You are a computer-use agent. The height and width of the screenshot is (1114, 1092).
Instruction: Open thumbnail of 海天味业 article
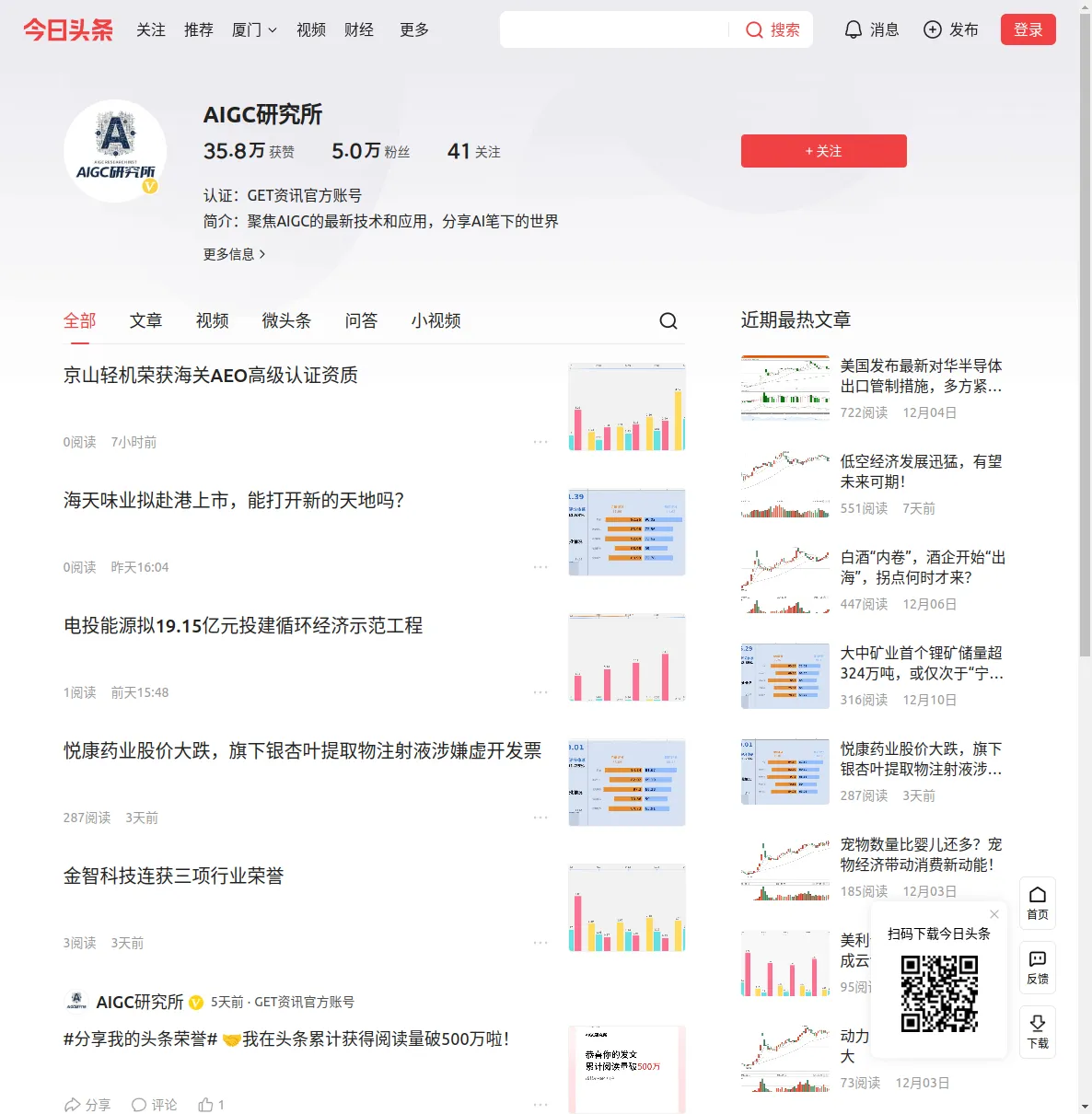[627, 532]
